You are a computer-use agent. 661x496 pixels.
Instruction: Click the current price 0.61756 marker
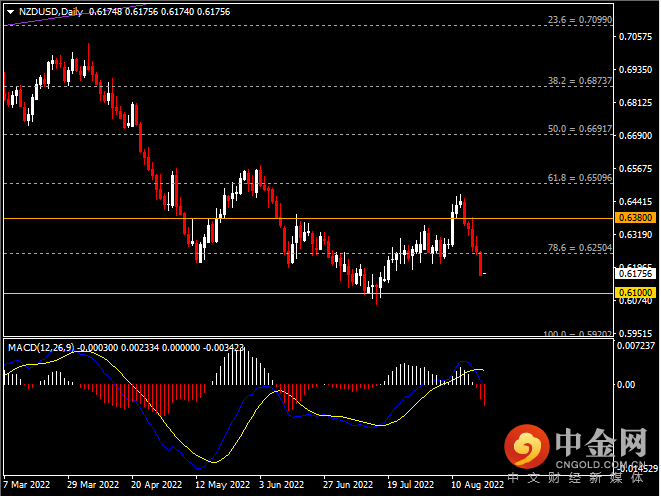click(x=635, y=273)
